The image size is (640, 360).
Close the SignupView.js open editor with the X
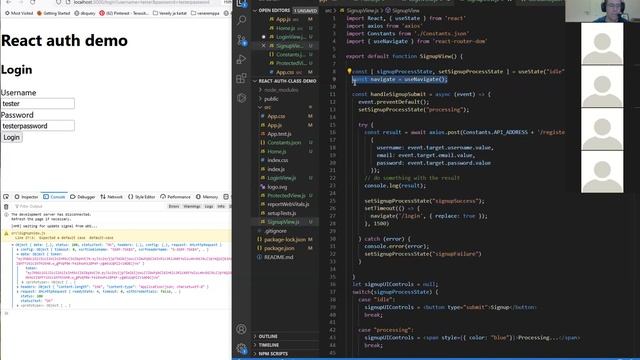[x=263, y=46]
